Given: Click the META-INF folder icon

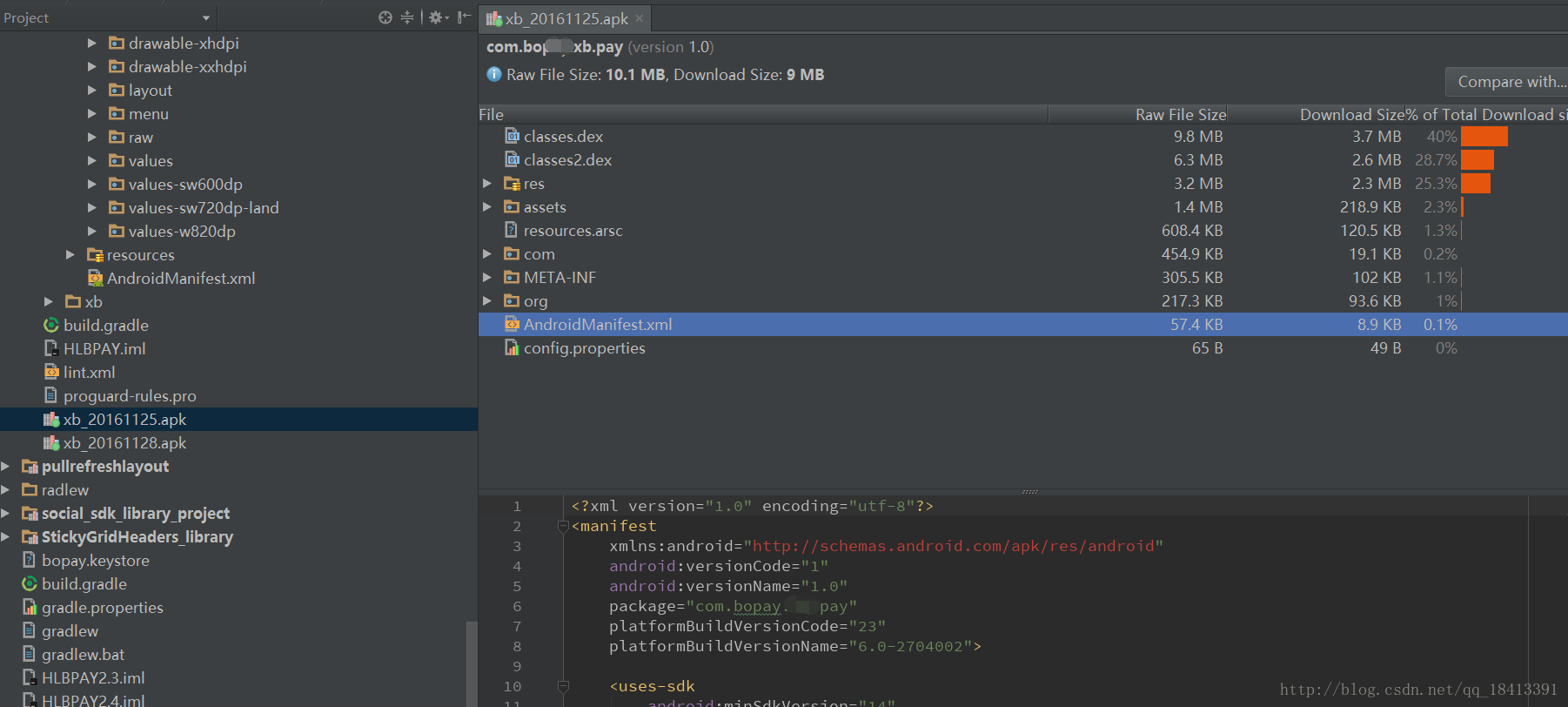Looking at the screenshot, I should click(513, 278).
